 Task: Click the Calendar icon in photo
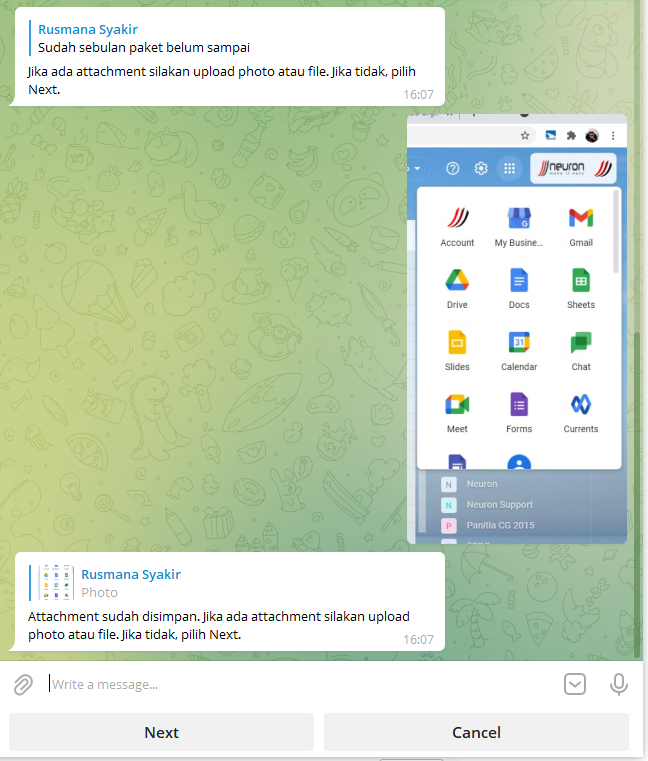point(519,343)
